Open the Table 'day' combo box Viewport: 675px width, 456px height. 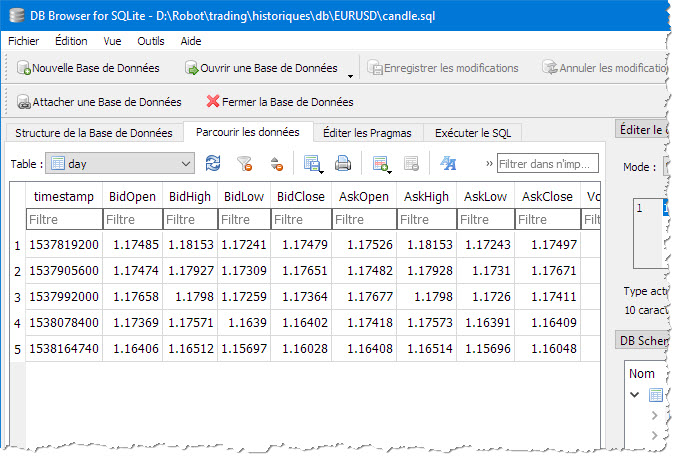[x=120, y=164]
